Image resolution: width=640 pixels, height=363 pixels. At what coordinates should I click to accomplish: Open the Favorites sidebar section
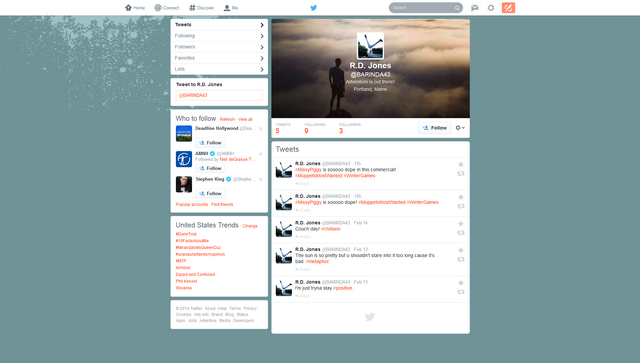point(219,58)
